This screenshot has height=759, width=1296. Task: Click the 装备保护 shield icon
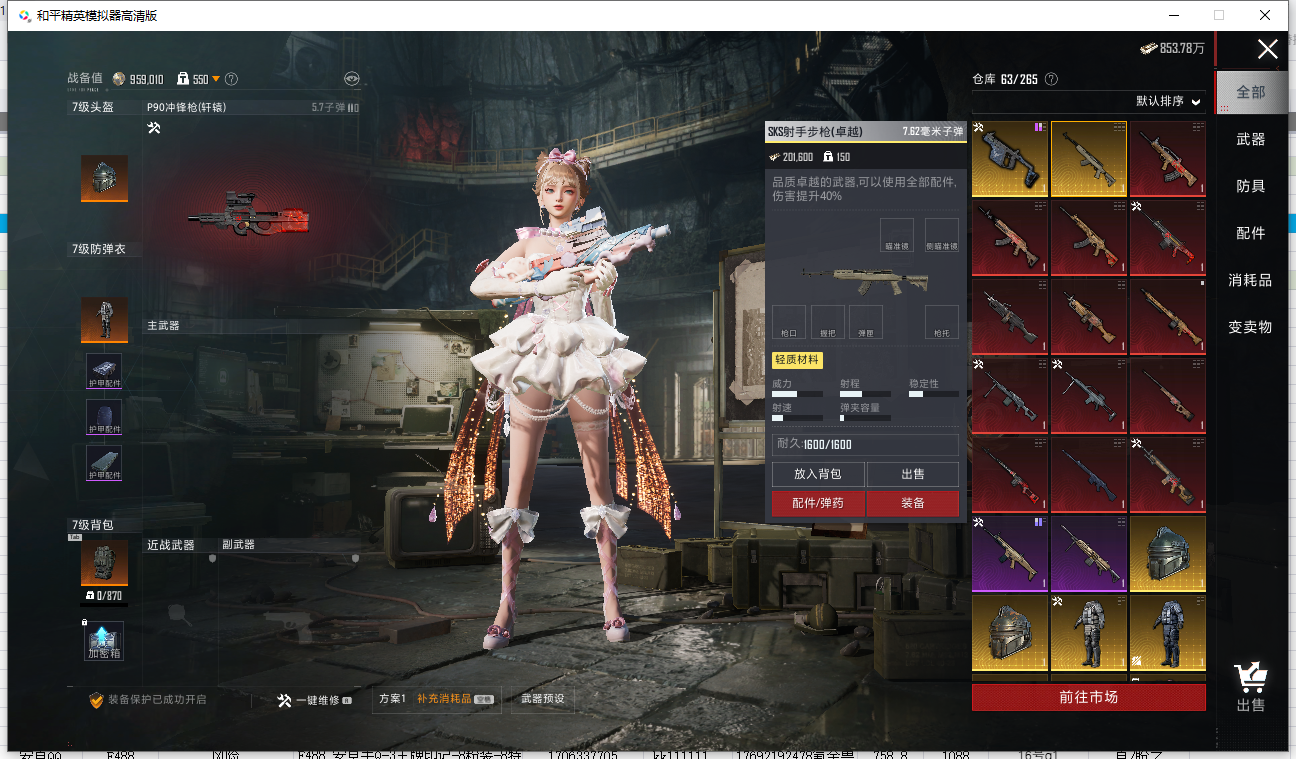coord(97,700)
